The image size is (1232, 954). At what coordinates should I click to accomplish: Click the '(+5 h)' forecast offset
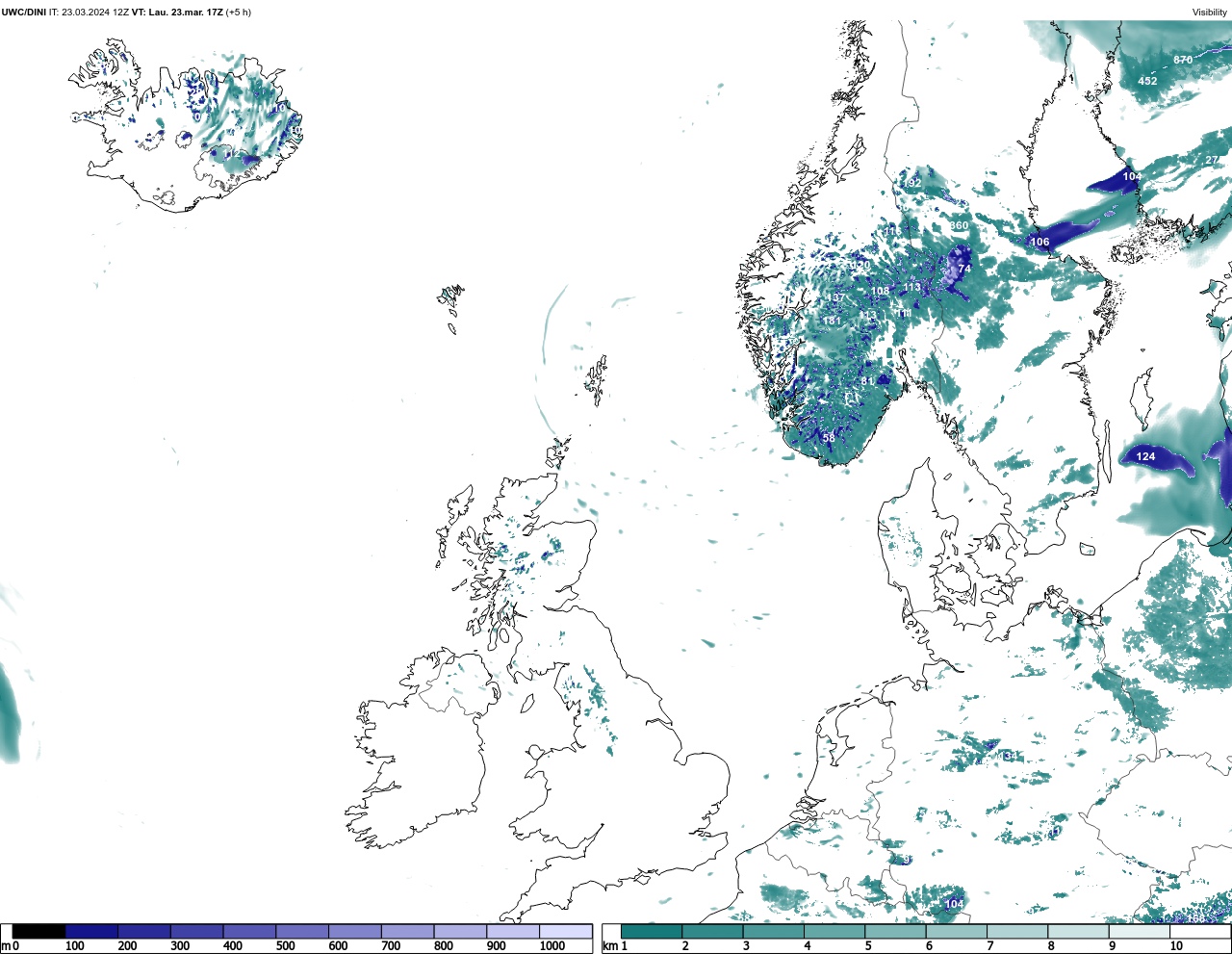(x=239, y=13)
